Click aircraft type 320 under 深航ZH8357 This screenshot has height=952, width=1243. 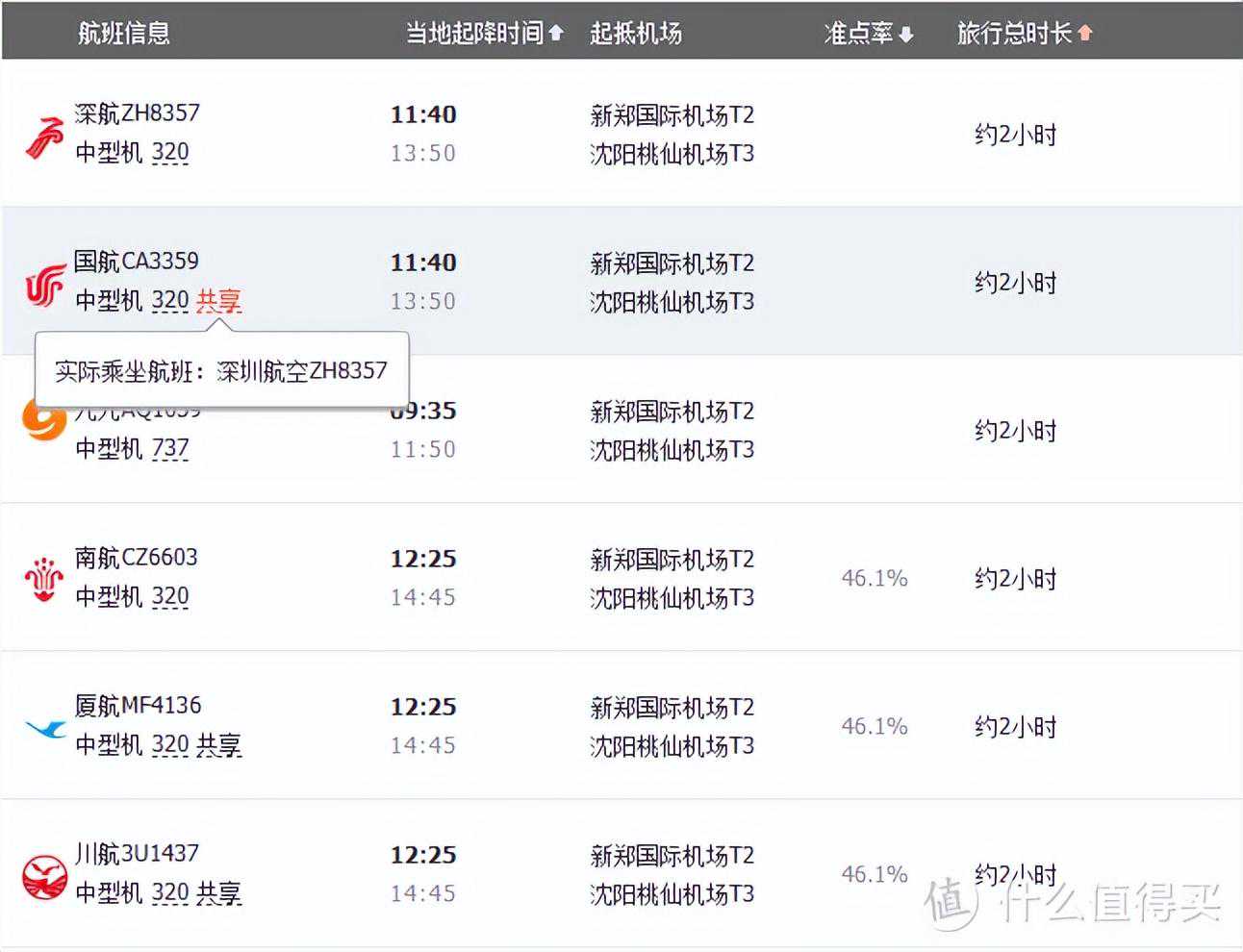point(170,153)
